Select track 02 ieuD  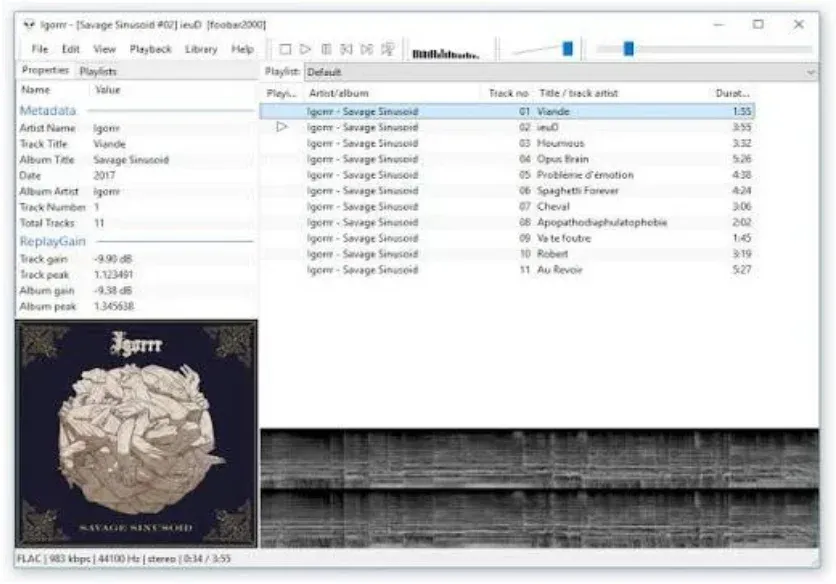click(507, 127)
